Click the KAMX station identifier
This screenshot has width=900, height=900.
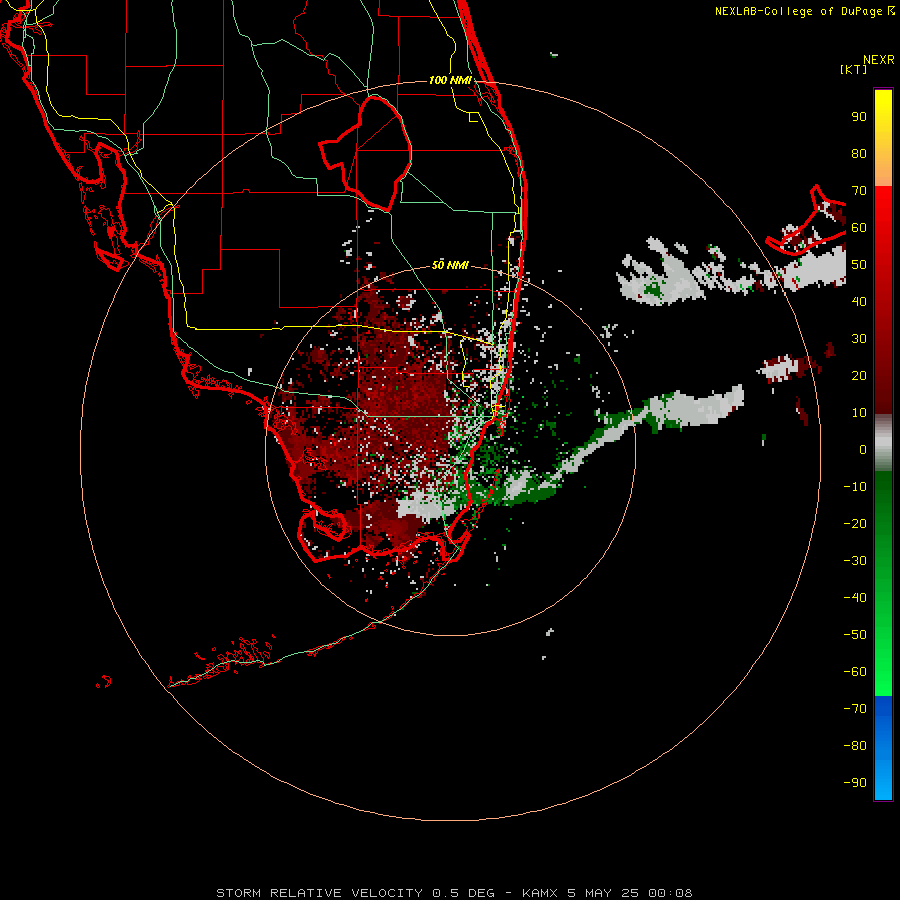pos(540,893)
